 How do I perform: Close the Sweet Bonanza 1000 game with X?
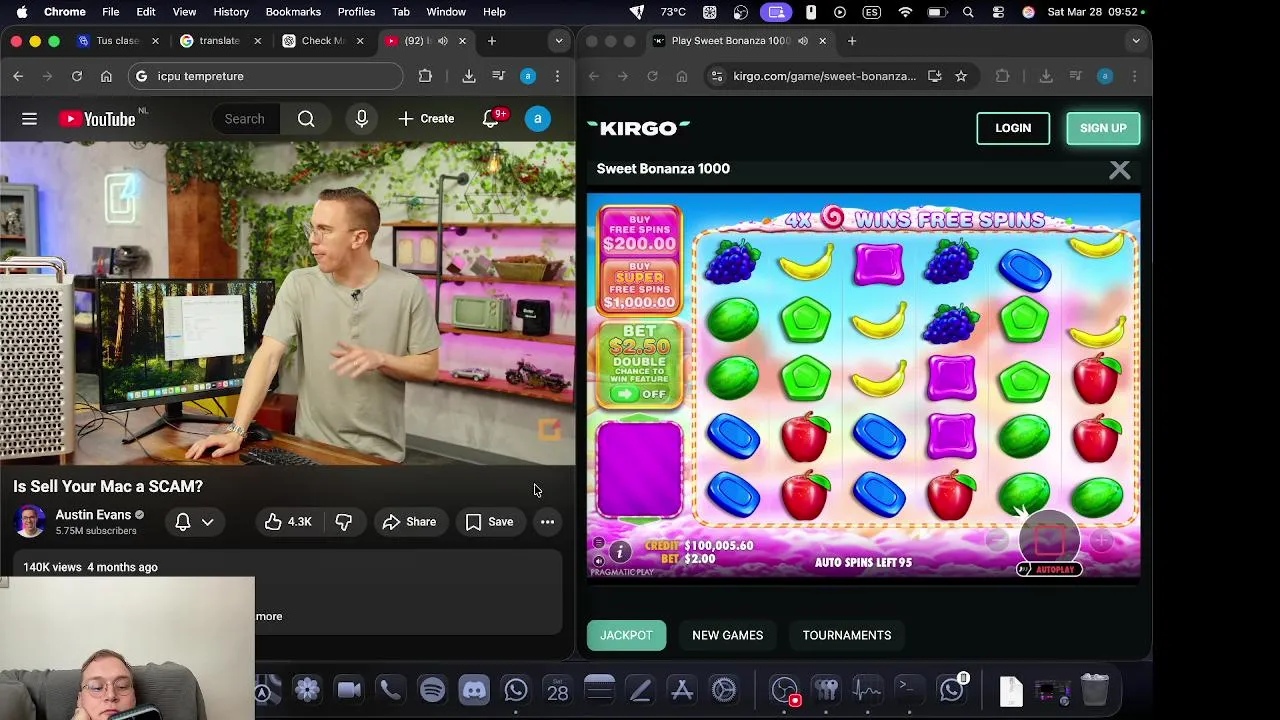tap(1119, 170)
